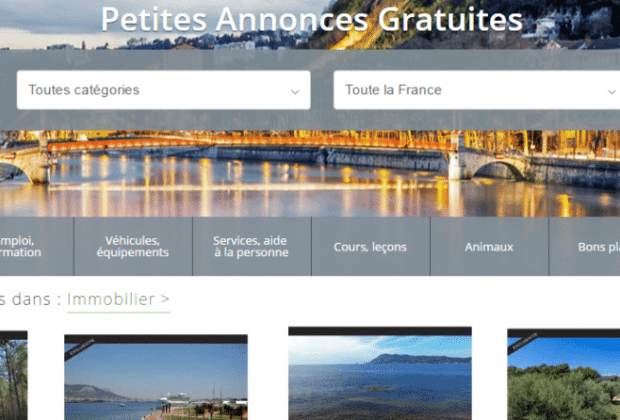Open the partially visible forest listing thumbnail
The height and width of the screenshot is (420, 620).
(x=13, y=375)
